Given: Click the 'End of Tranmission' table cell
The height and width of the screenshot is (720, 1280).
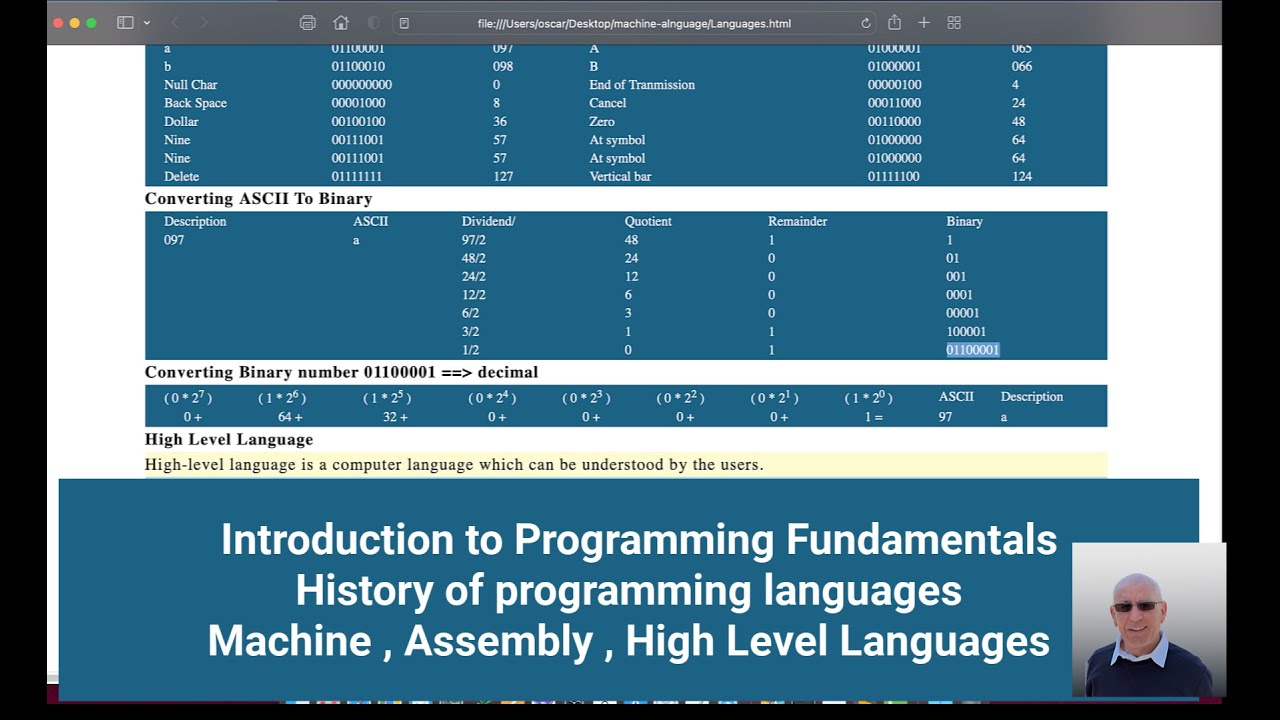Looking at the screenshot, I should click(642, 85).
